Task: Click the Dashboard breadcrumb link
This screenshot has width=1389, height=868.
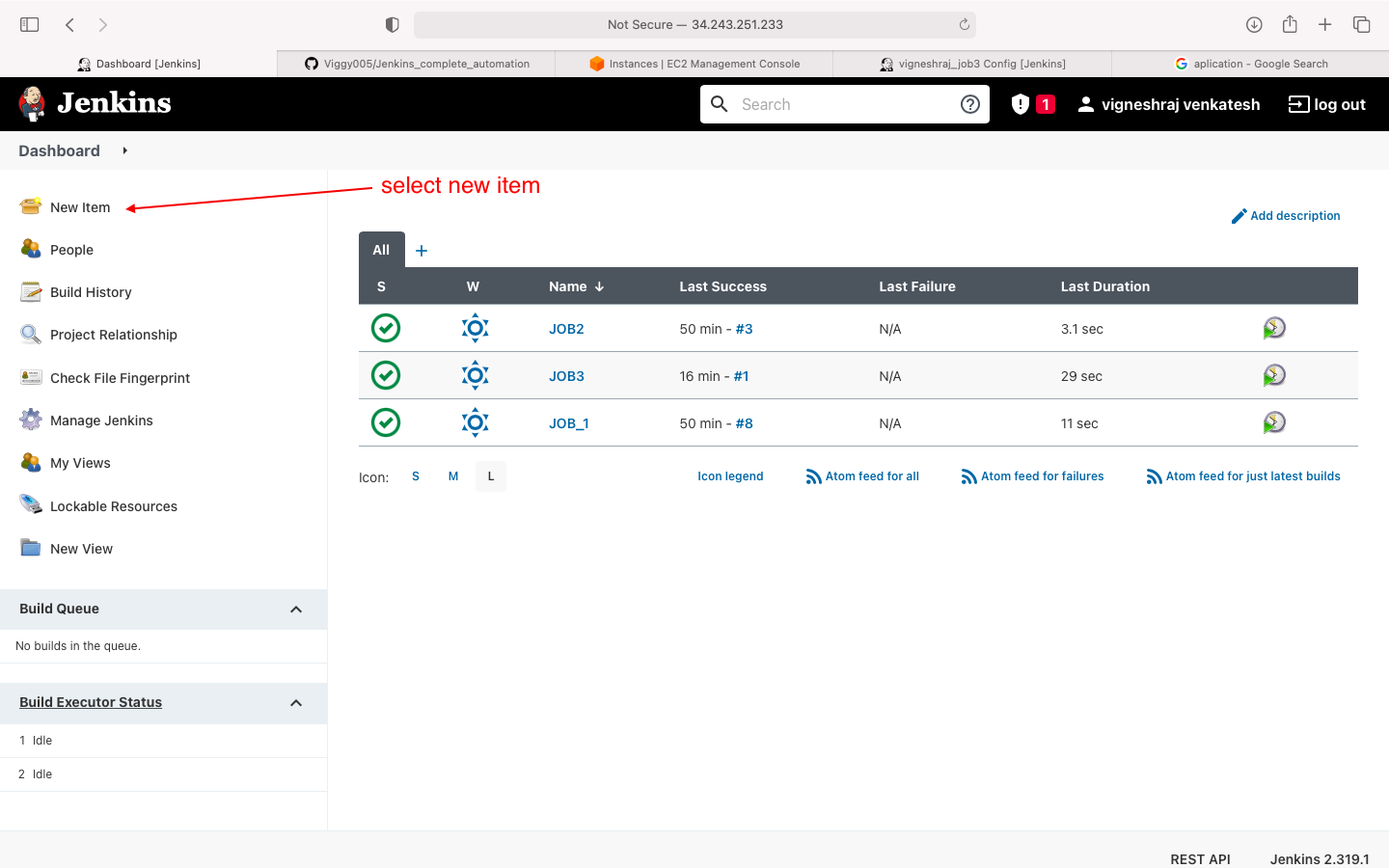Action: (x=59, y=150)
